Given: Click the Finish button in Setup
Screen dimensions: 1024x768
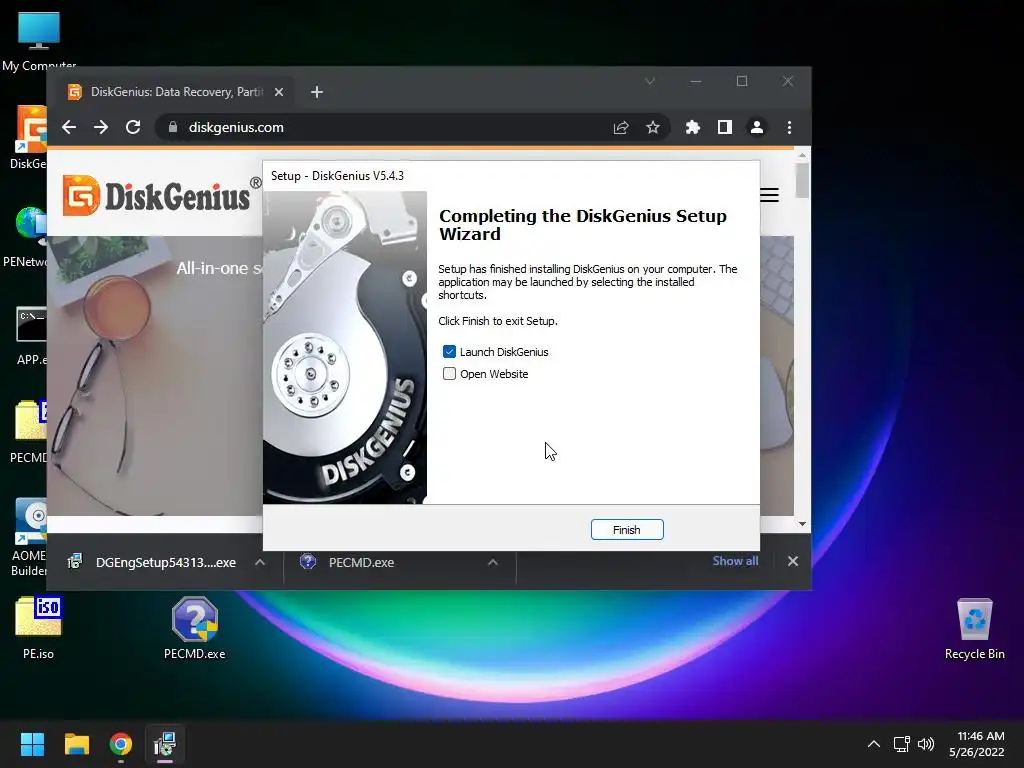Looking at the screenshot, I should tap(627, 530).
